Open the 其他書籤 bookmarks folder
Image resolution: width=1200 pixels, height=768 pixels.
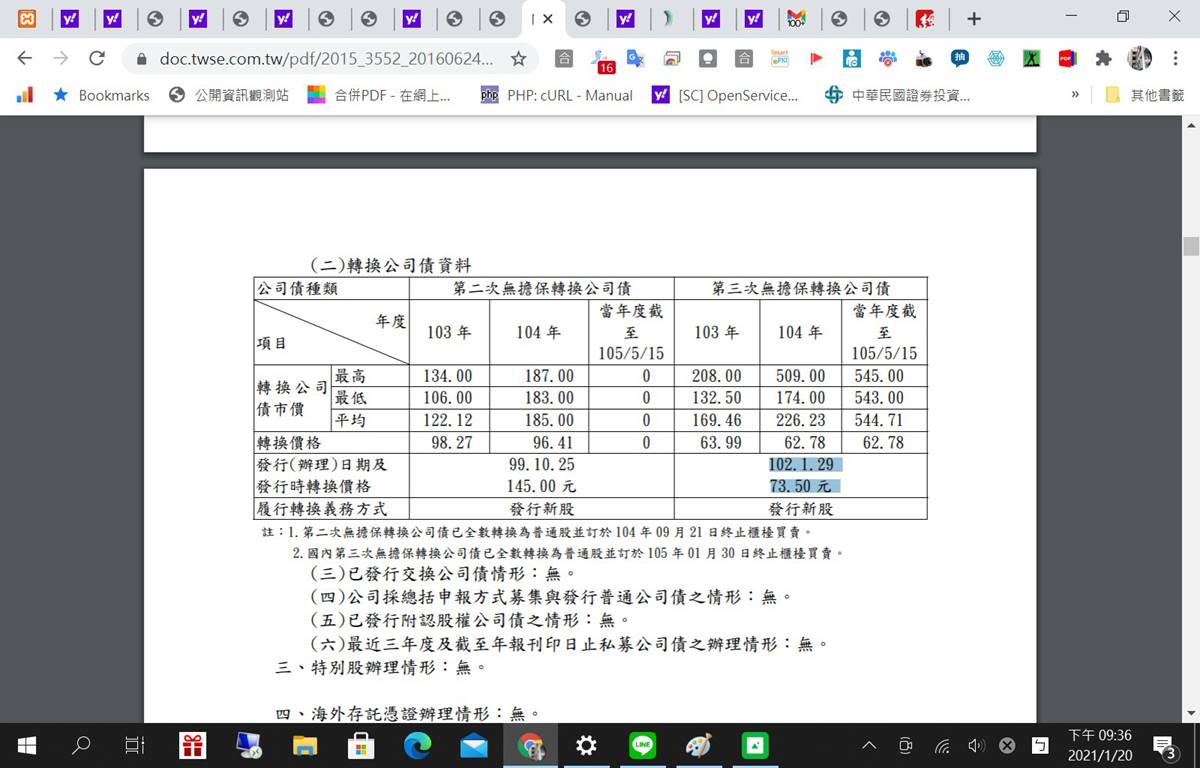[x=1145, y=95]
